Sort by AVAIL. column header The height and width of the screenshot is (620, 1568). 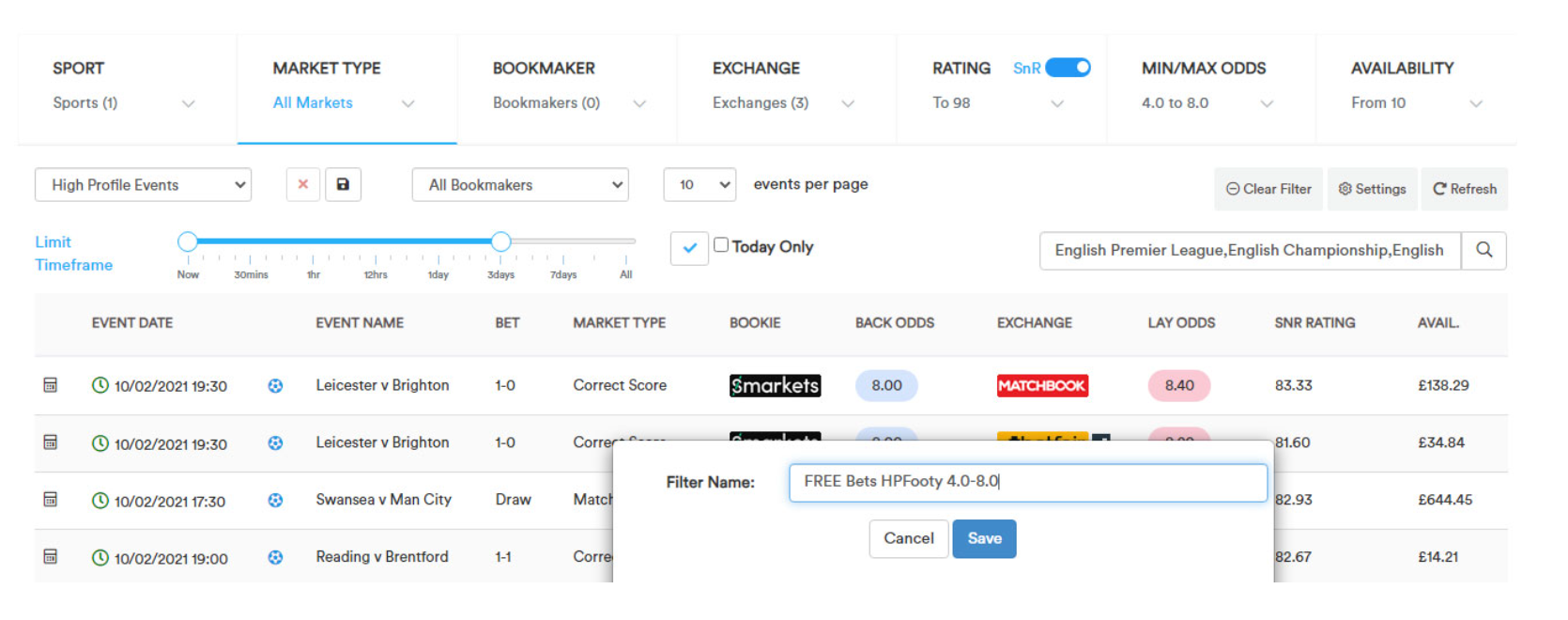tap(1438, 323)
